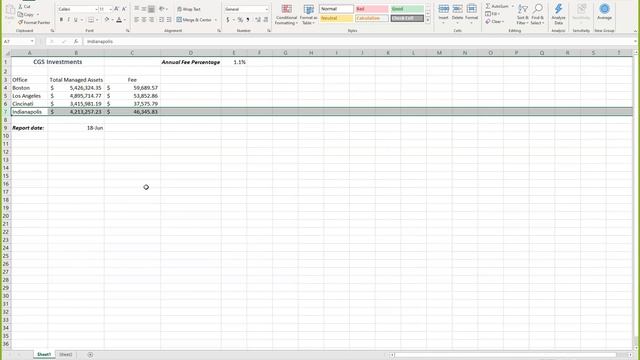640x360 pixels.
Task: Expand the cell styles gallery
Action: click(x=428, y=20)
